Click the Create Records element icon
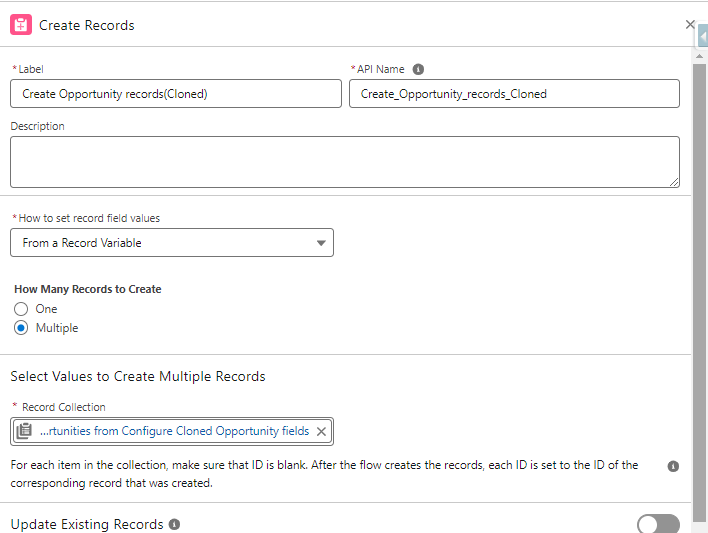 coord(21,25)
